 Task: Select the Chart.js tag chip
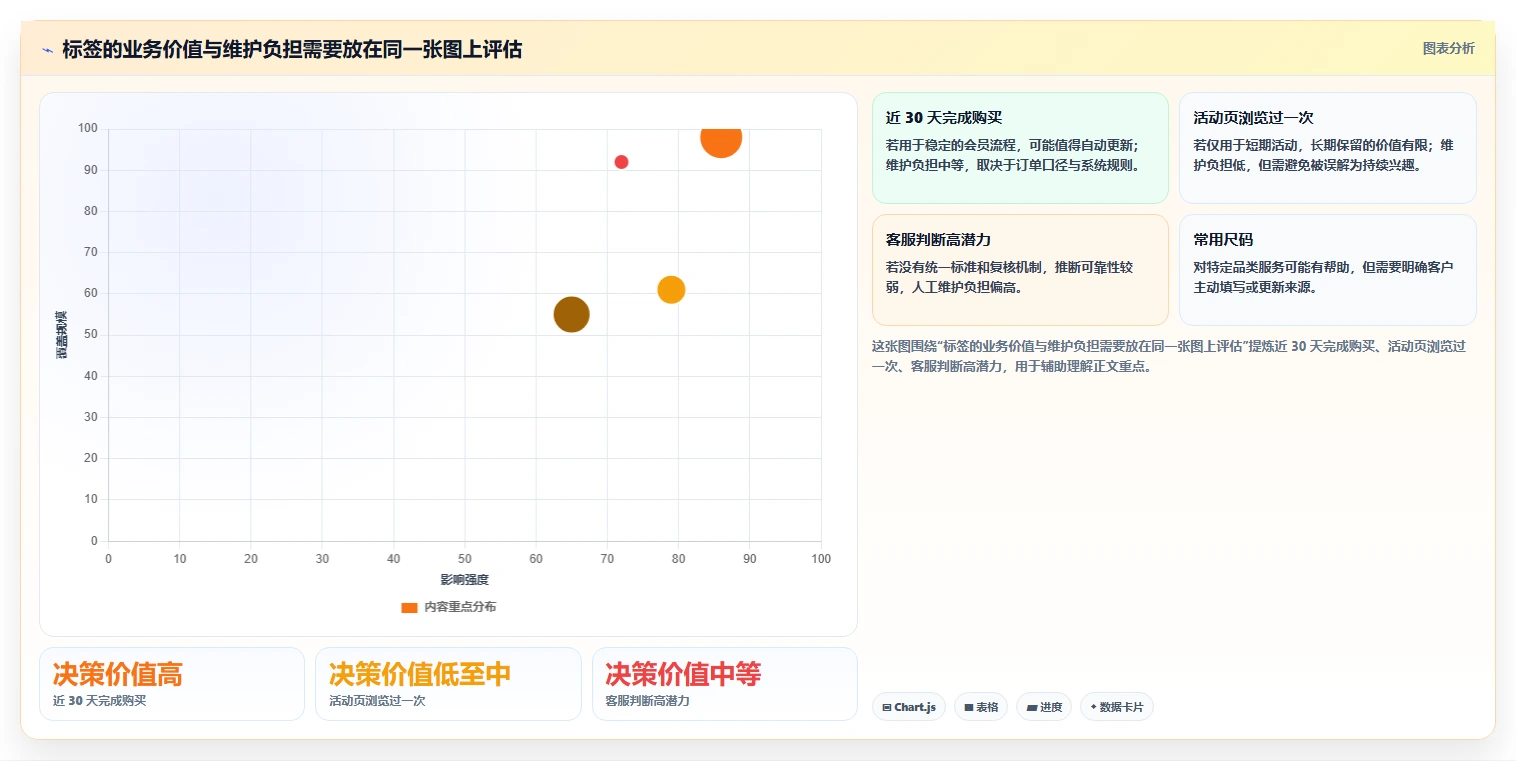908,707
